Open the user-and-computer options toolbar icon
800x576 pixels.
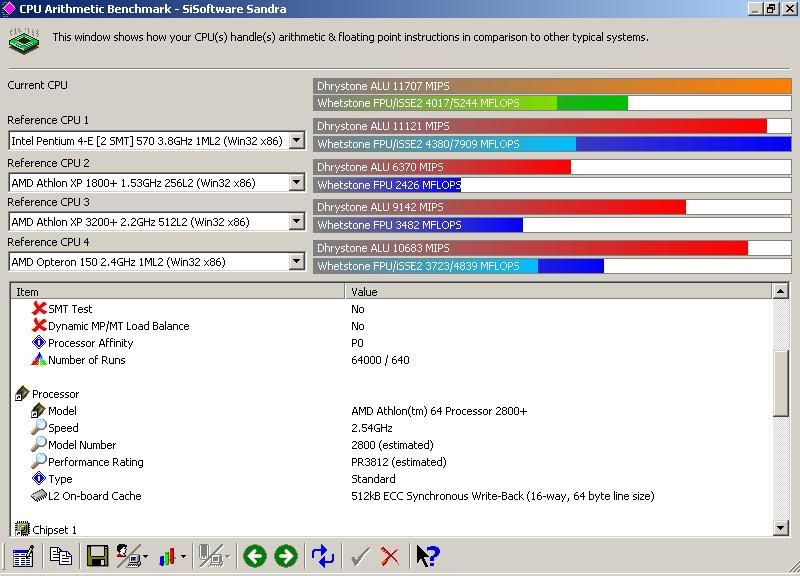click(x=129, y=556)
